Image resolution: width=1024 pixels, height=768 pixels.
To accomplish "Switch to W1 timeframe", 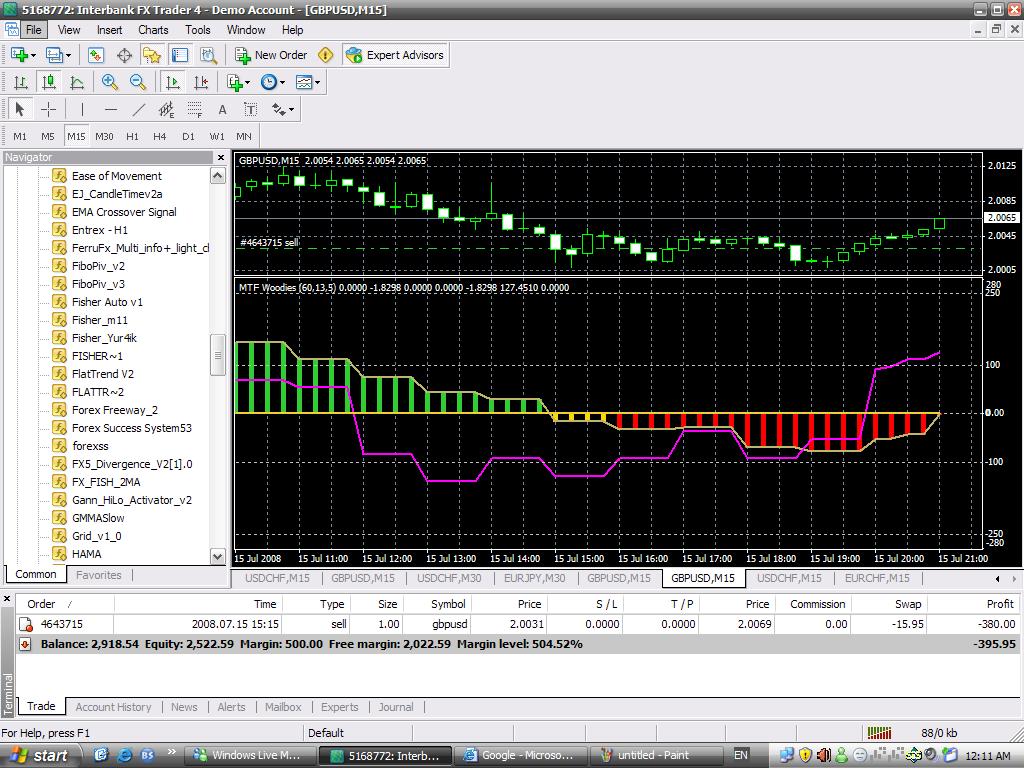I will pyautogui.click(x=217, y=136).
